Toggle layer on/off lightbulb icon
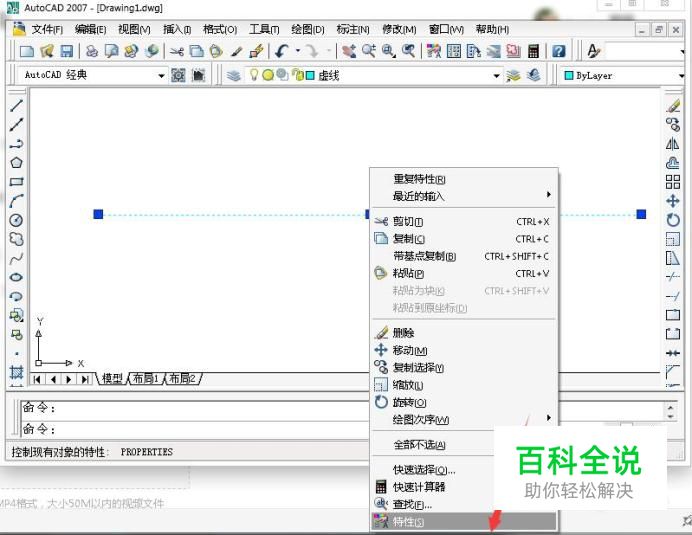The image size is (692, 535). [254, 75]
